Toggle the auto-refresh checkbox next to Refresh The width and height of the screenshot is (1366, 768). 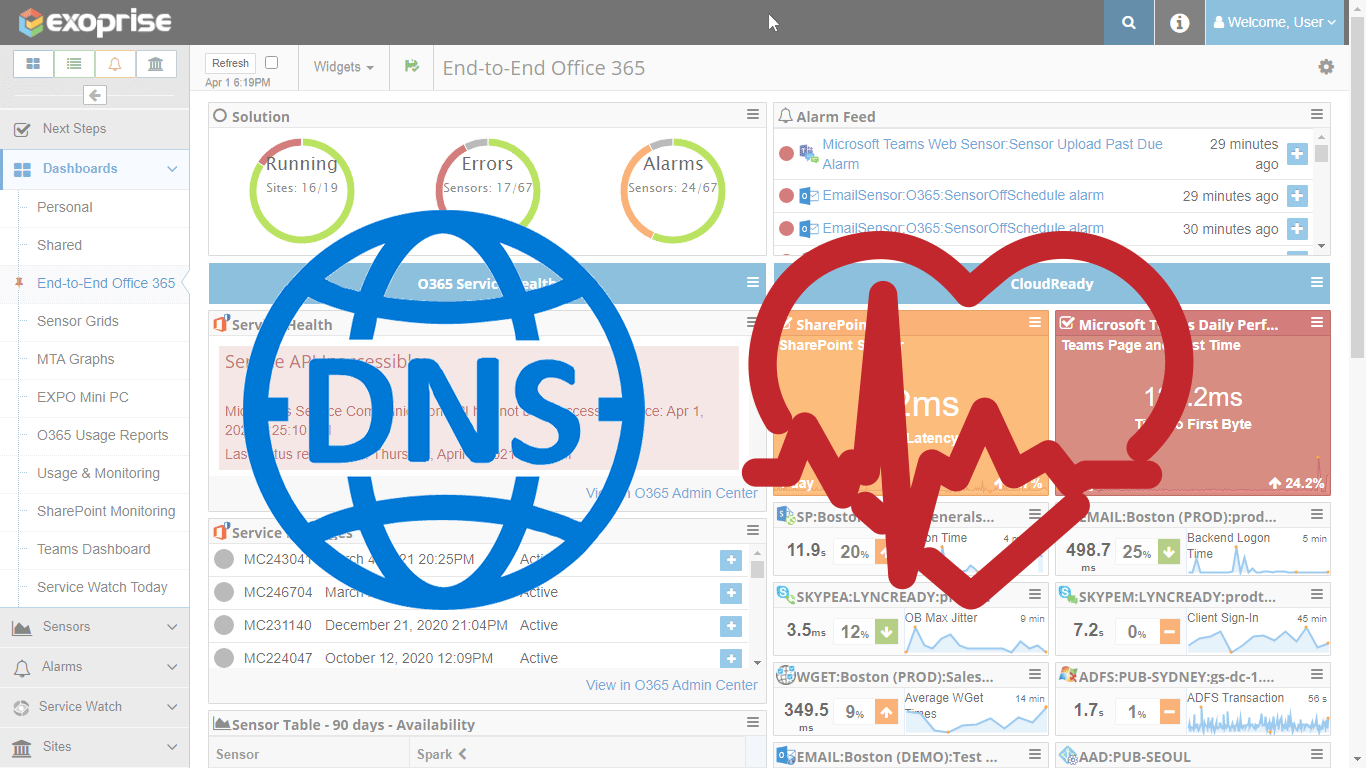[x=271, y=62]
